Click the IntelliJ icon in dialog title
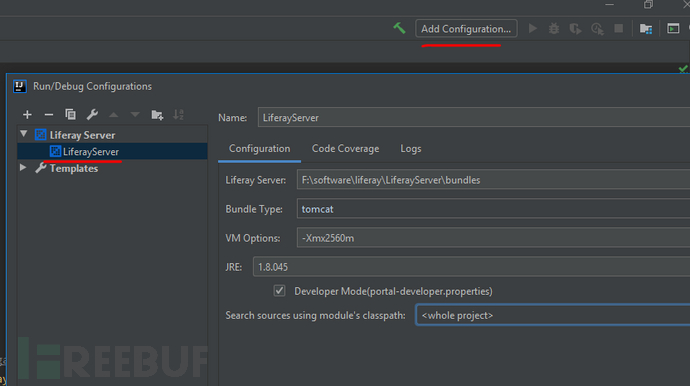The image size is (690, 386). (x=20, y=86)
